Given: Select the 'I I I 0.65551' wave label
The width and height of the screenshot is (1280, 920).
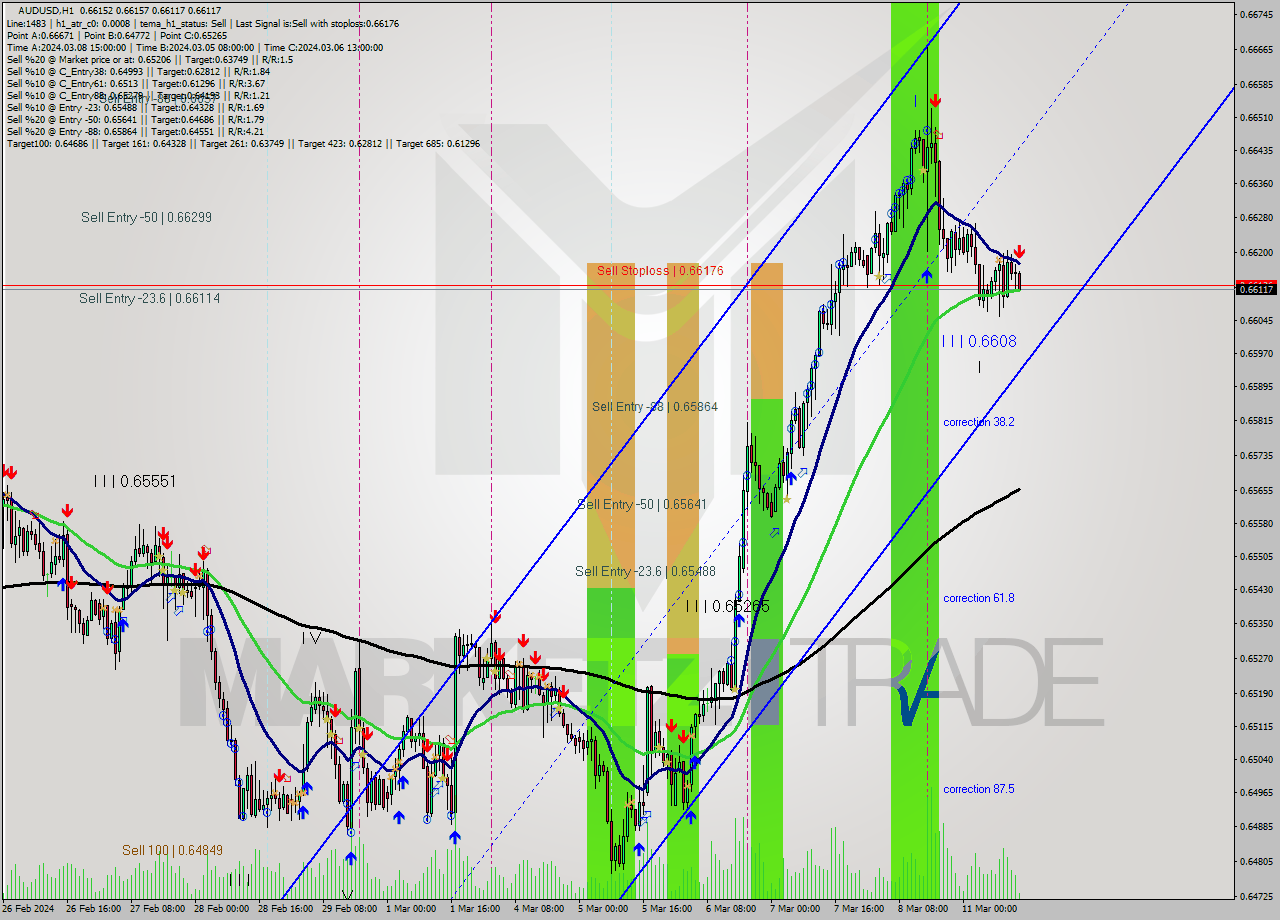Looking at the screenshot, I should [134, 481].
